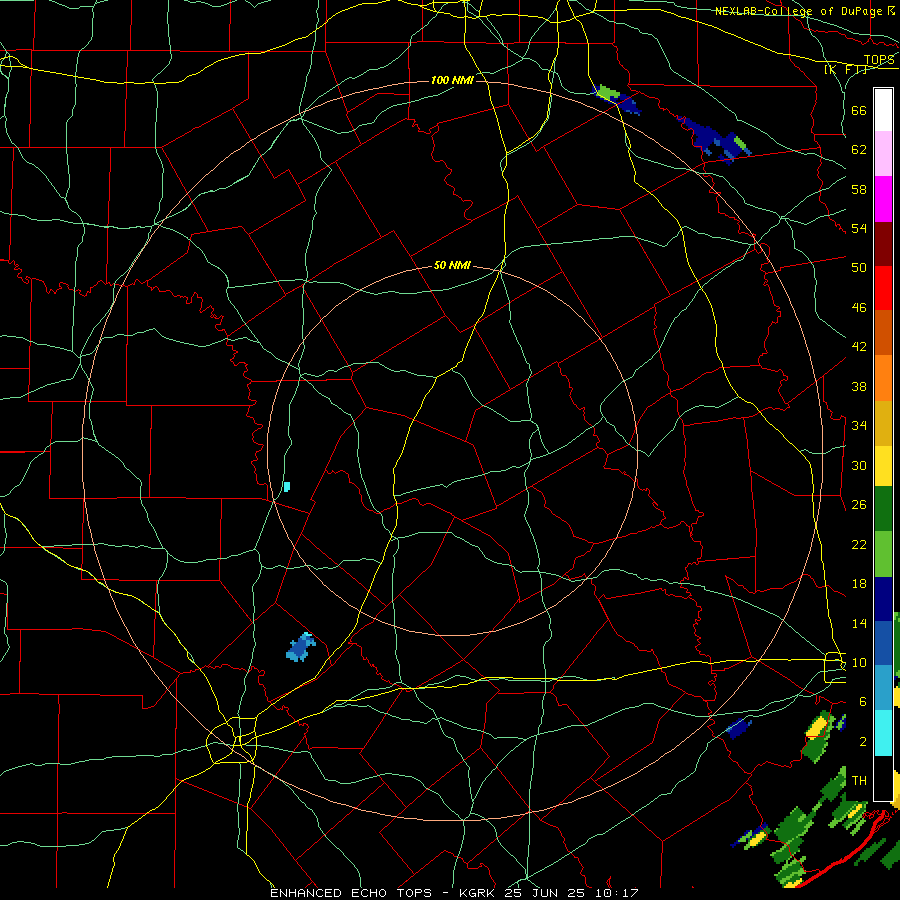Click the blue echo blob southwest of 50 NMI ring

[x=300, y=647]
